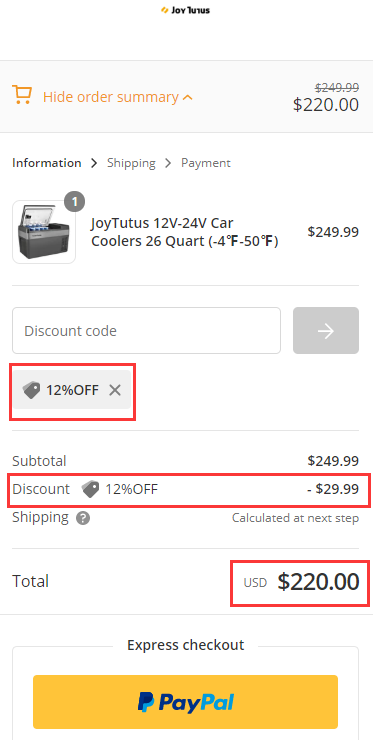Click the JoyTutus logo at top
Image resolution: width=373 pixels, height=740 pixels.
point(186,10)
